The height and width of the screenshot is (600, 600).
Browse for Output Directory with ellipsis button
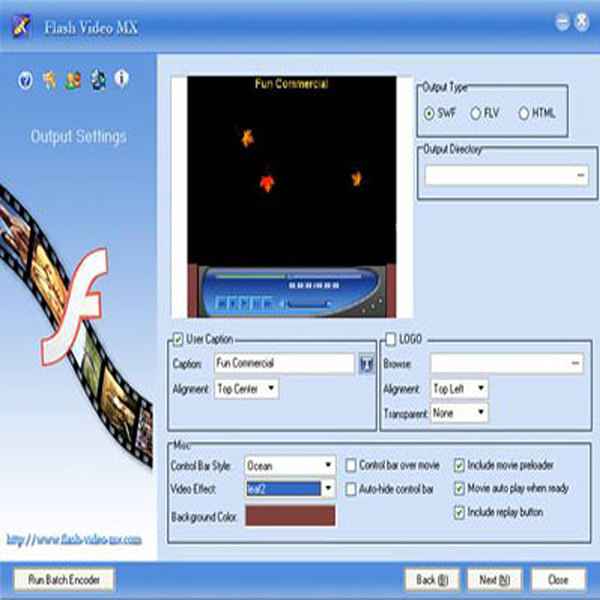point(580,175)
